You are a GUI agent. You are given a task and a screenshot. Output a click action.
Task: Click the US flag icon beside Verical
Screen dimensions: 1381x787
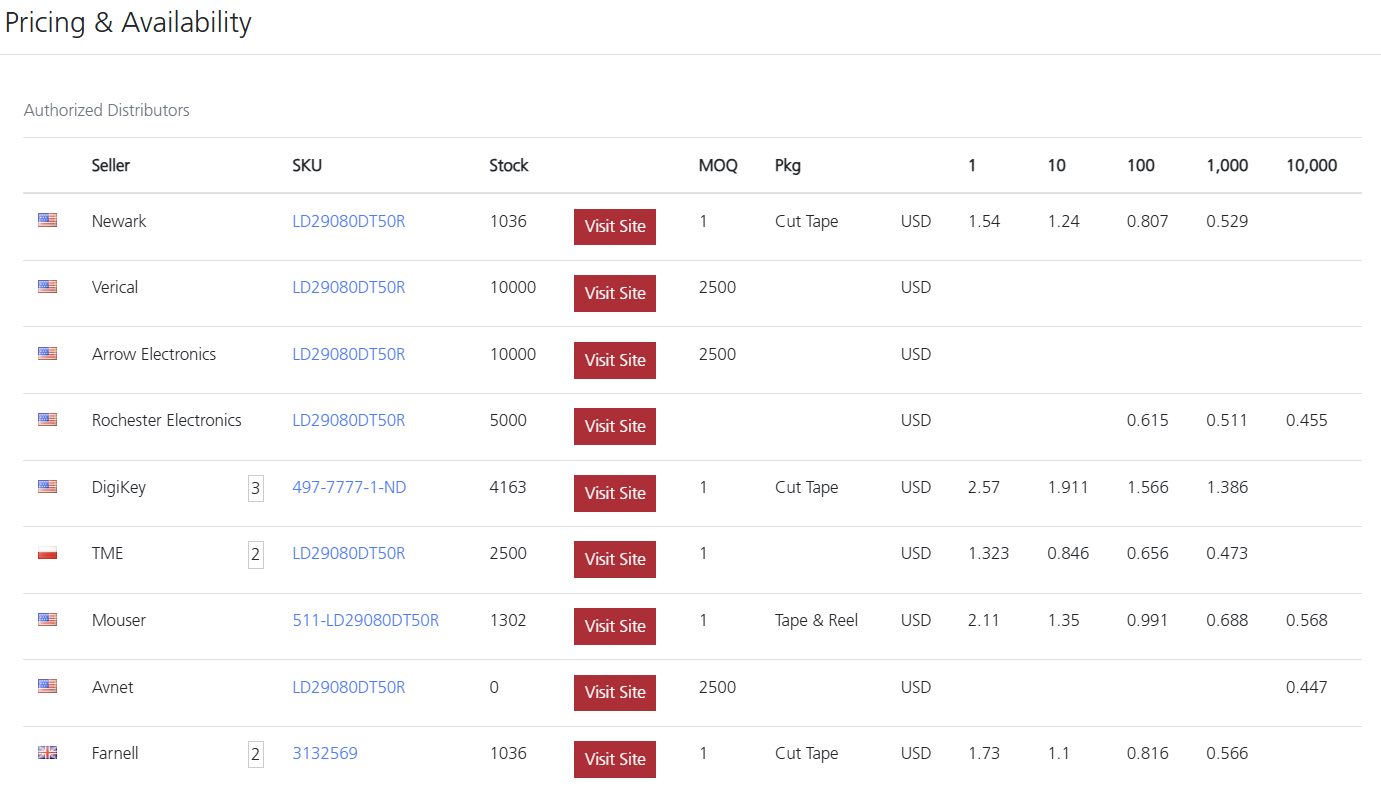pyautogui.click(x=47, y=287)
